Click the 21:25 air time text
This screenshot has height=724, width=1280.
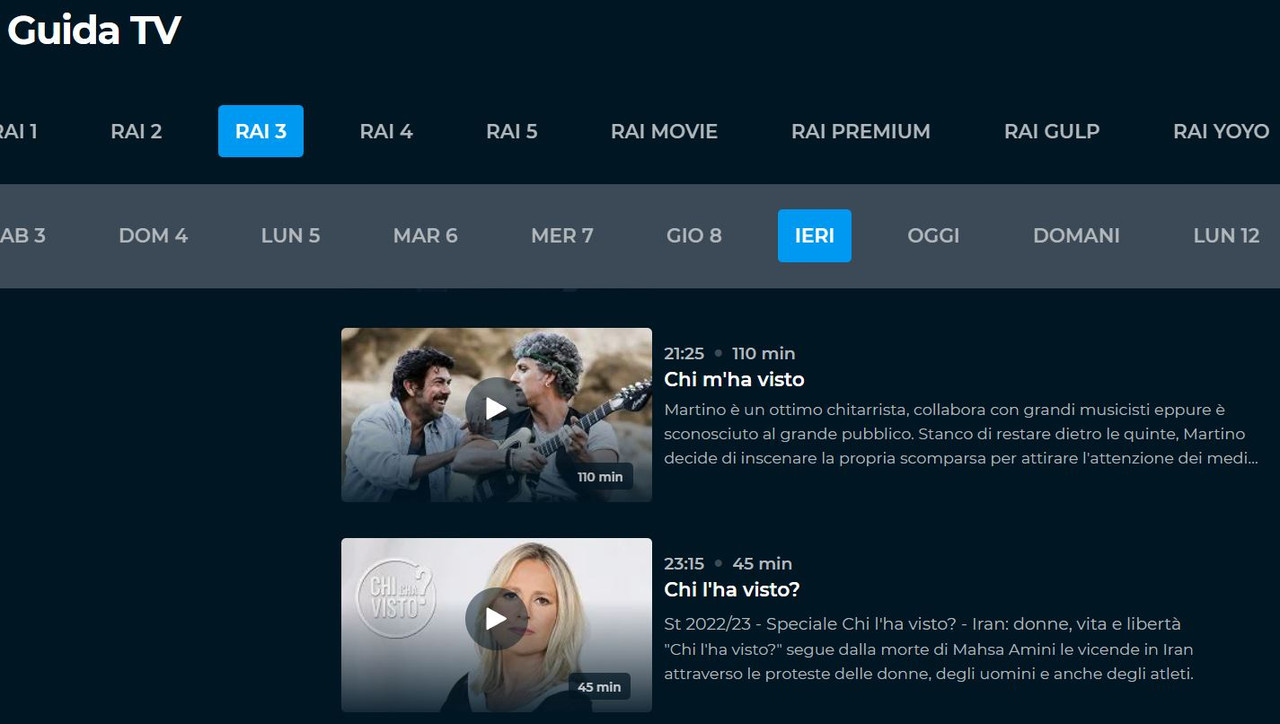(684, 353)
